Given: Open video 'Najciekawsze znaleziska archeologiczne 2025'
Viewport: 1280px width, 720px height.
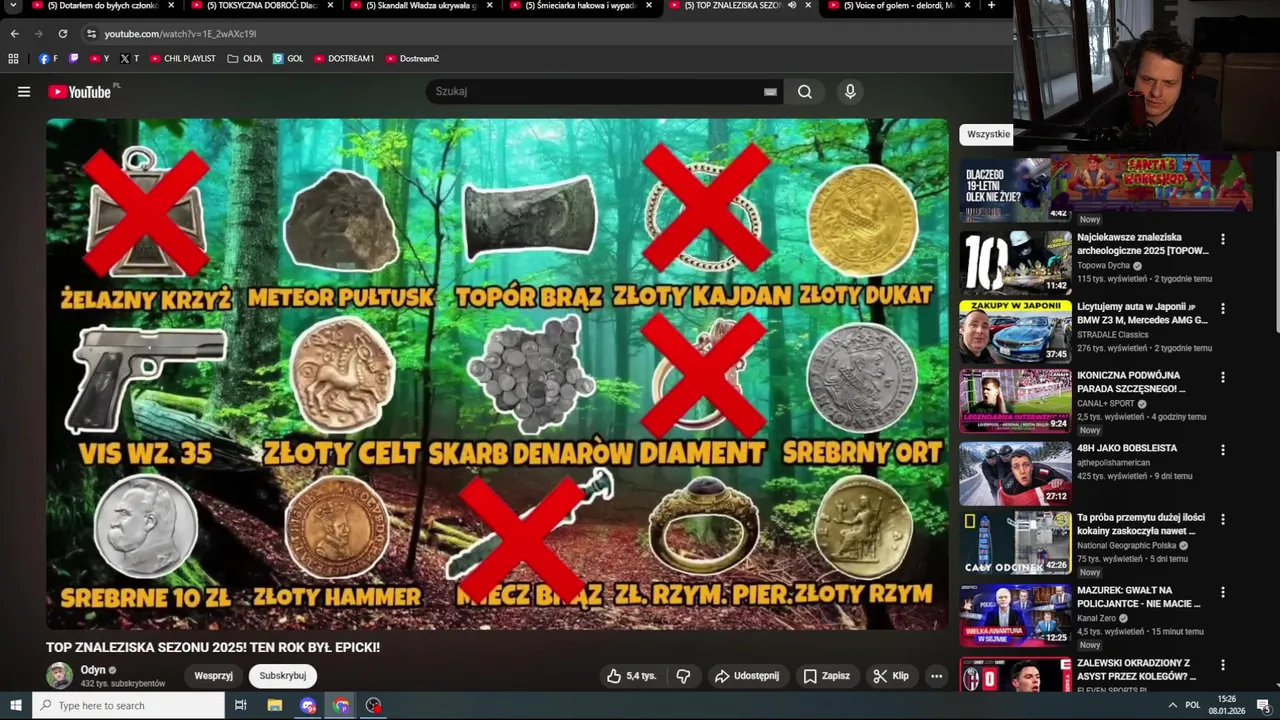Looking at the screenshot, I should click(1142, 244).
